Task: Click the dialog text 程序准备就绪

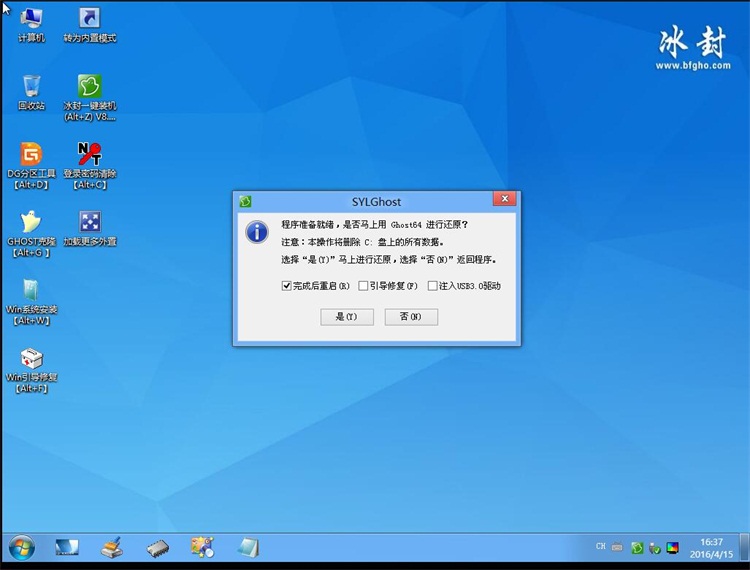Action: pyautogui.click(x=307, y=225)
